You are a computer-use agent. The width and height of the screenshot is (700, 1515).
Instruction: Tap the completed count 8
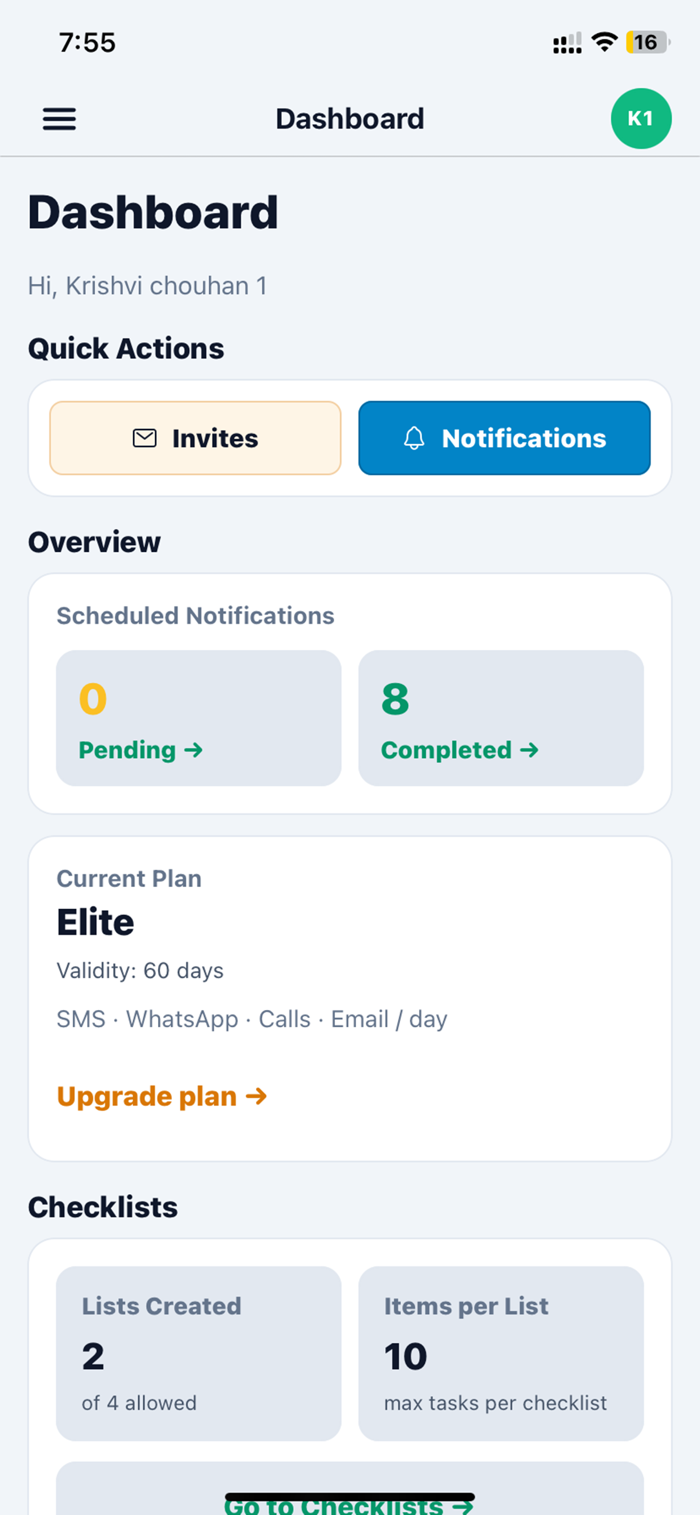(395, 699)
